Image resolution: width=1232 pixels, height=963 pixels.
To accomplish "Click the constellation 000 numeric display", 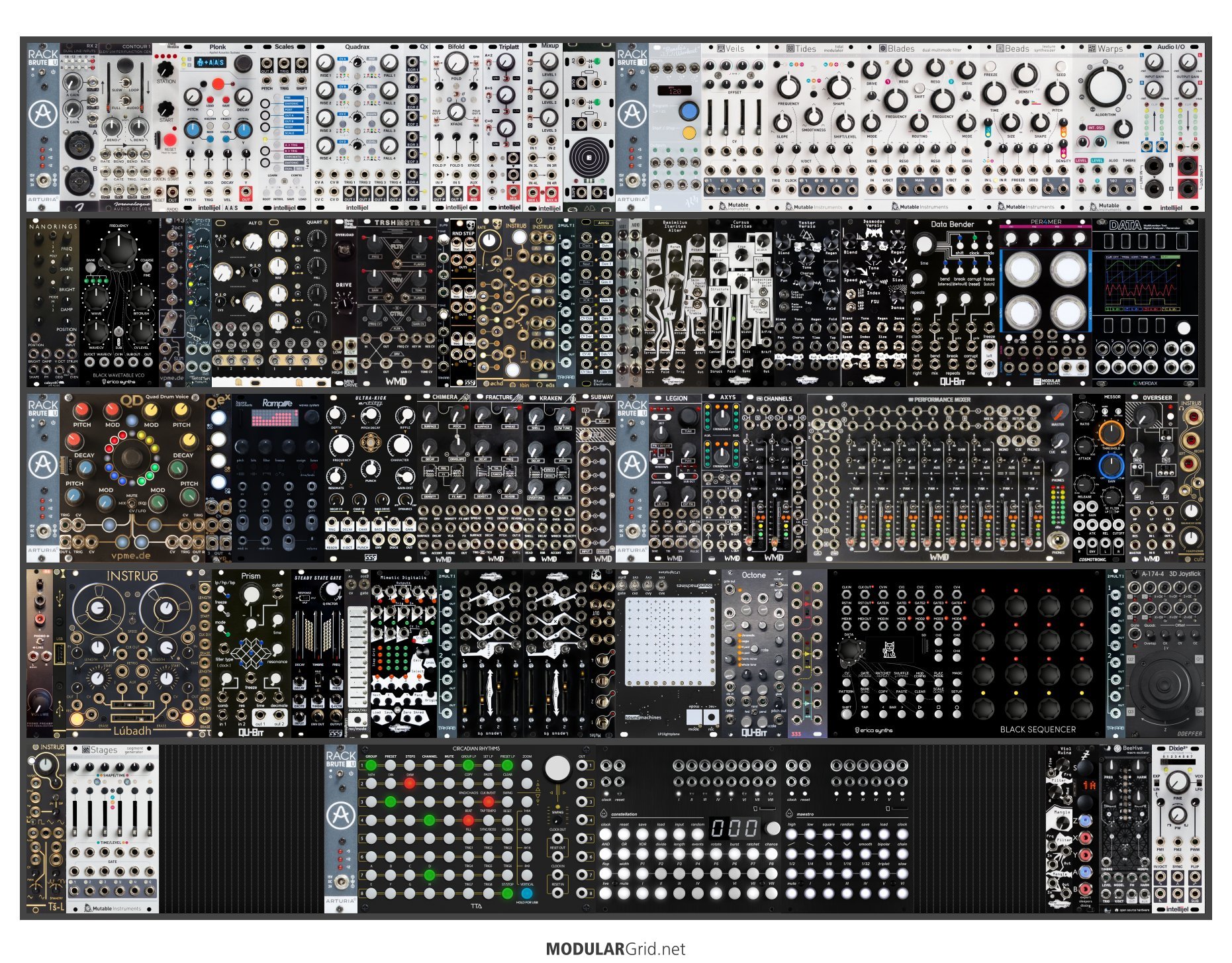I will point(735,828).
